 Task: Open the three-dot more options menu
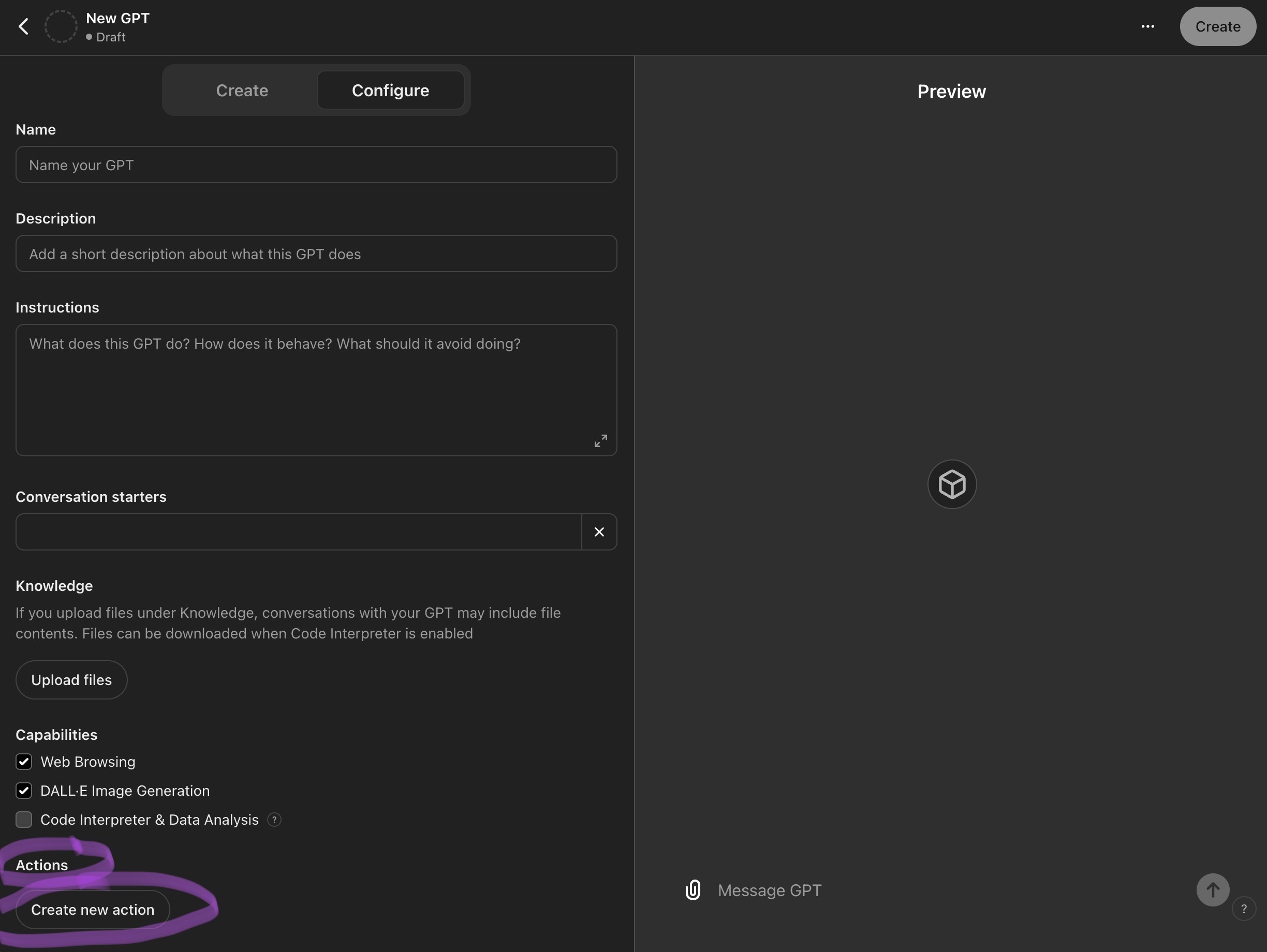pos(1147,26)
